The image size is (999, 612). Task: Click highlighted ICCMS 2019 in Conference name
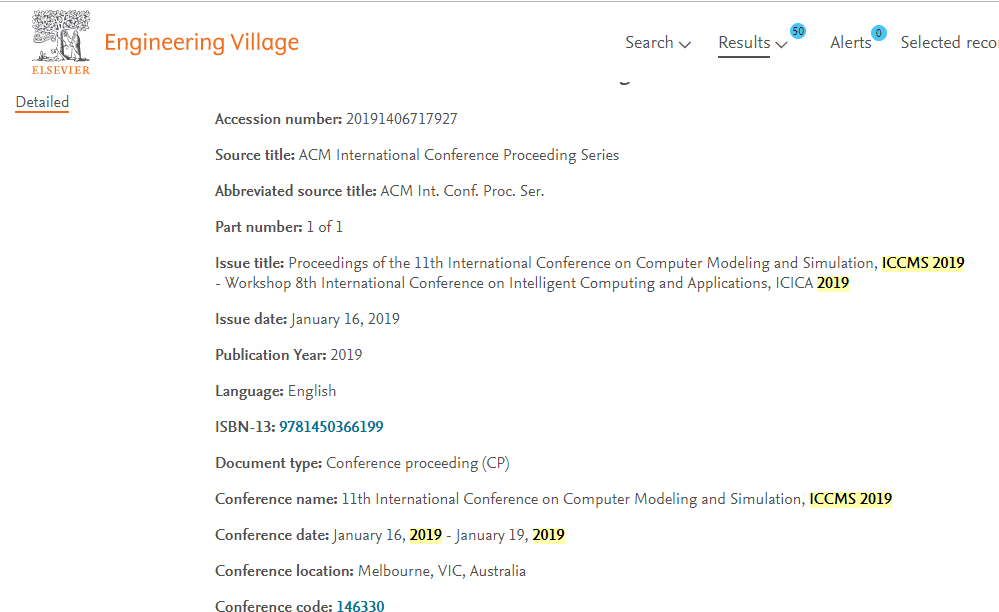coord(851,499)
